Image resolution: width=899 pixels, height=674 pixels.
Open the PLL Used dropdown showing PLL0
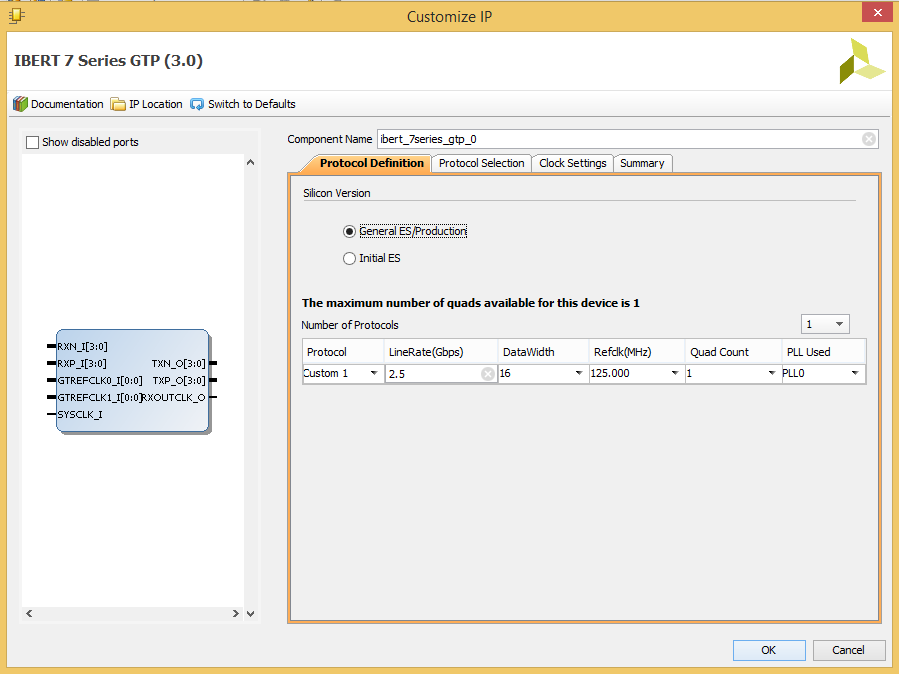pyautogui.click(x=823, y=373)
